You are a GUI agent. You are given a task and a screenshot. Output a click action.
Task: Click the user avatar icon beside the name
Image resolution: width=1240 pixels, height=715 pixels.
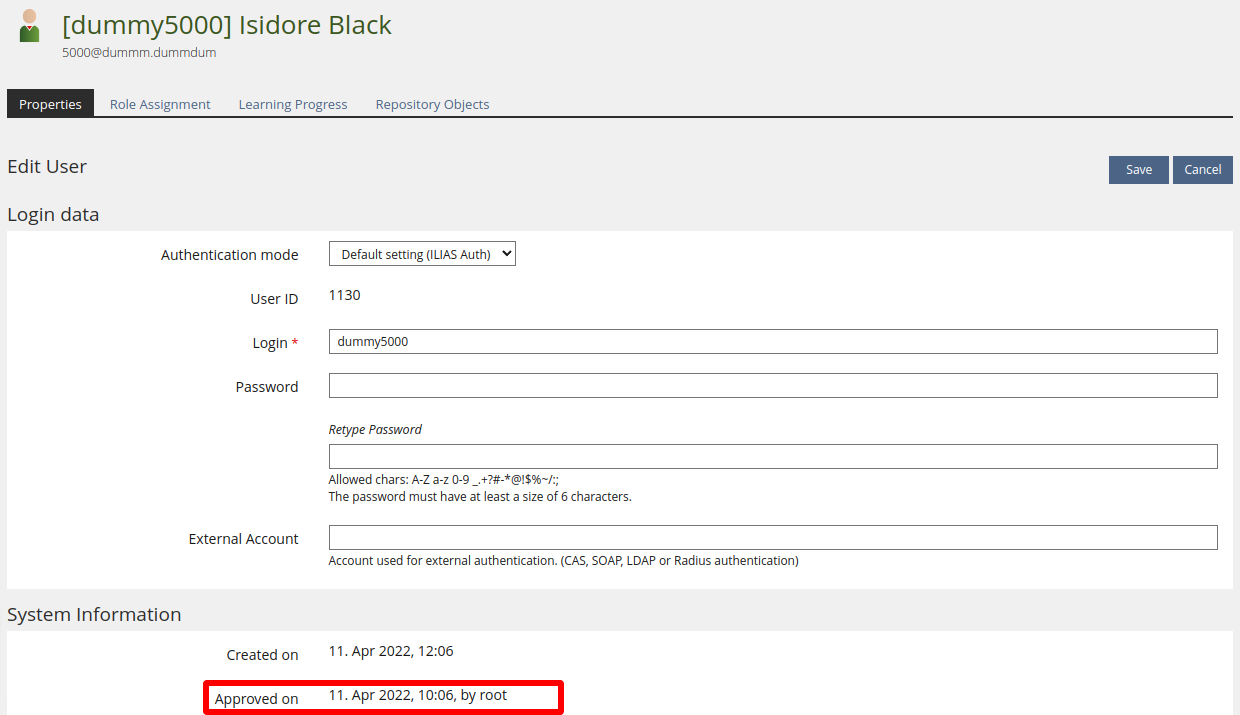[x=29, y=27]
